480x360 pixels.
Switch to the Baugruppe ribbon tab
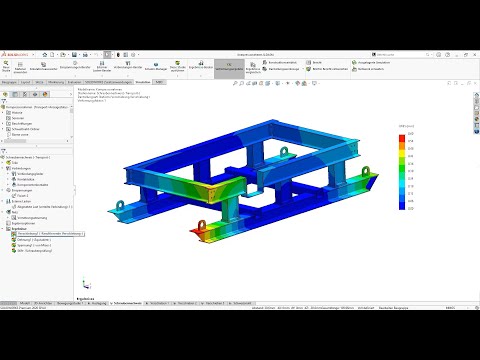[9, 82]
